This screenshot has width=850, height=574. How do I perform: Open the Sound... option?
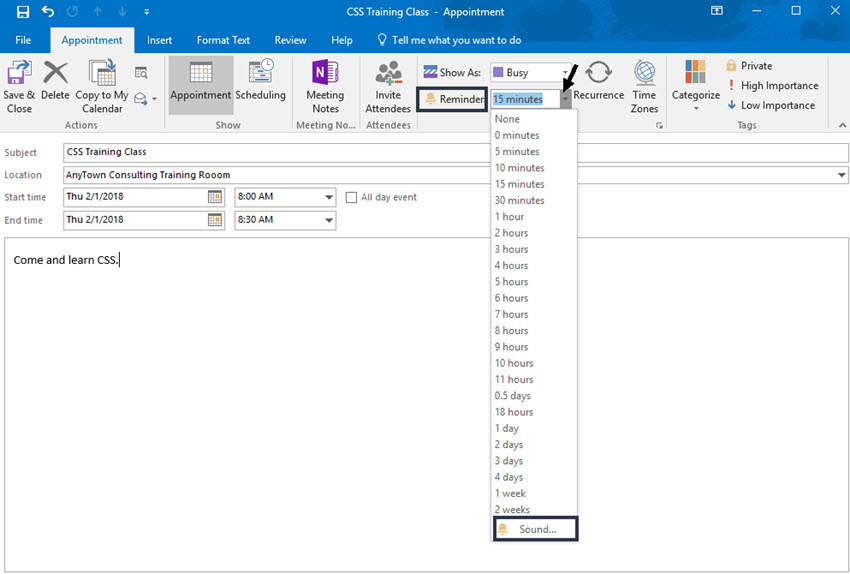(536, 529)
